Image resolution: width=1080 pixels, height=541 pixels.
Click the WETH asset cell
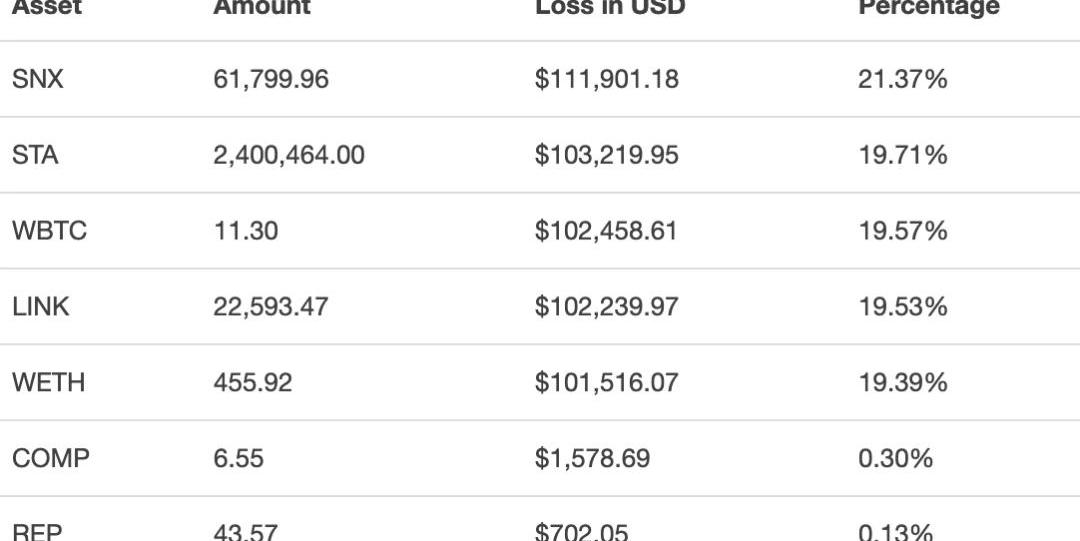[x=47, y=383]
